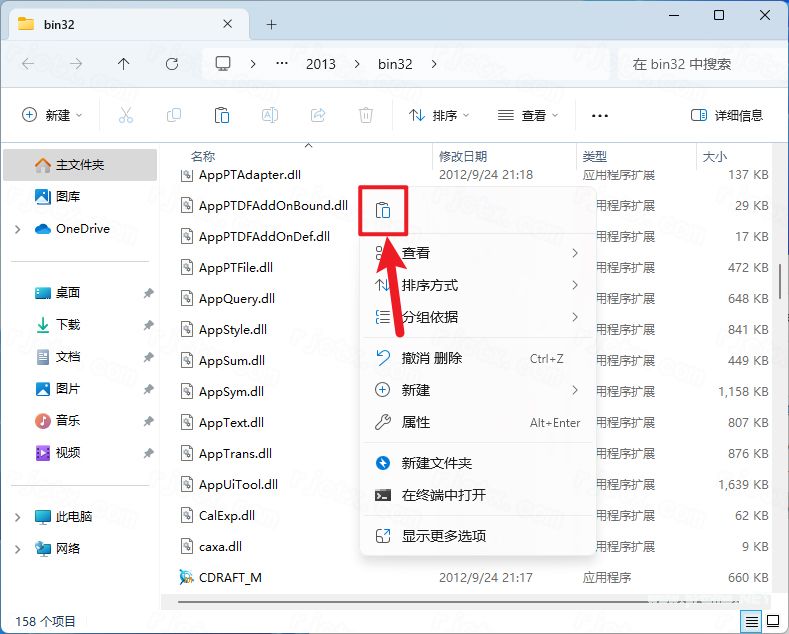Switch to large thumbnails view icon
Image resolution: width=789 pixels, height=634 pixels.
[773, 622]
